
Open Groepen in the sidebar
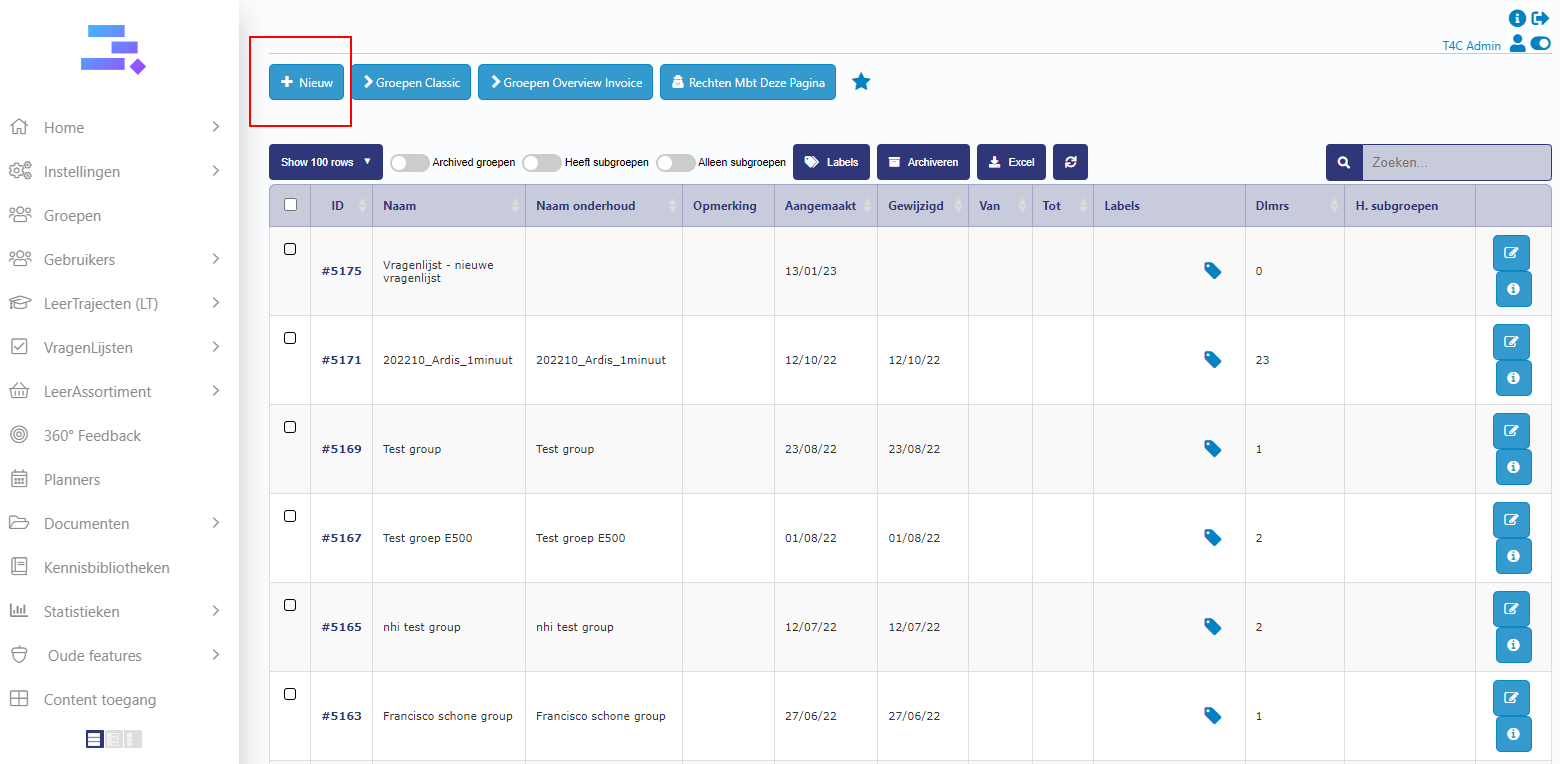72,216
